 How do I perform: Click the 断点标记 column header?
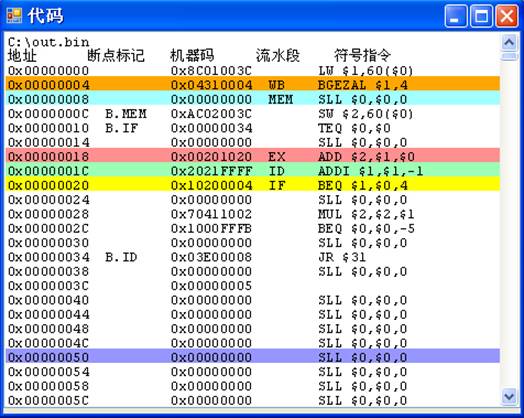tap(116, 56)
